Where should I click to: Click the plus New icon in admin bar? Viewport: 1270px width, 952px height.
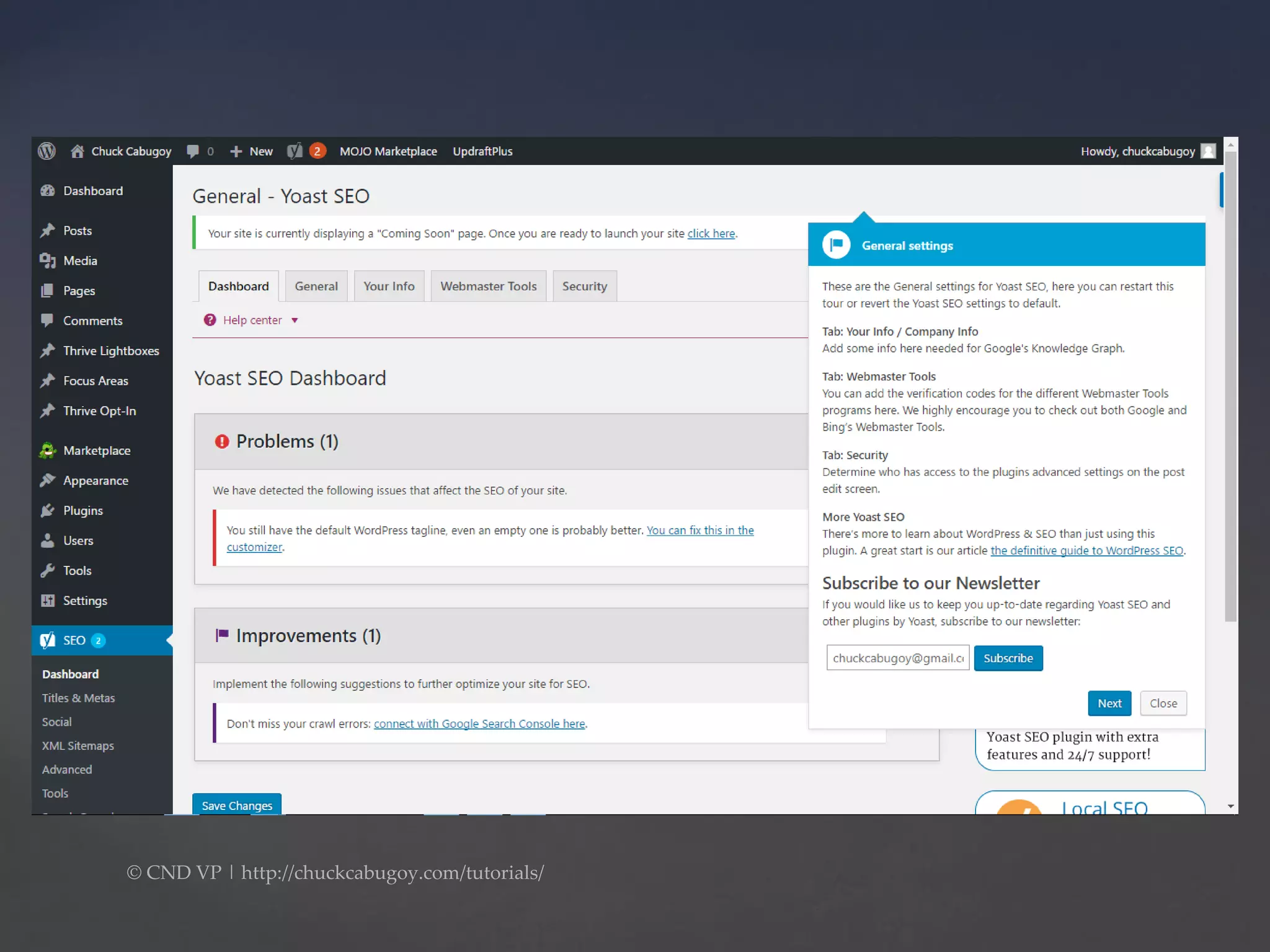pos(236,151)
